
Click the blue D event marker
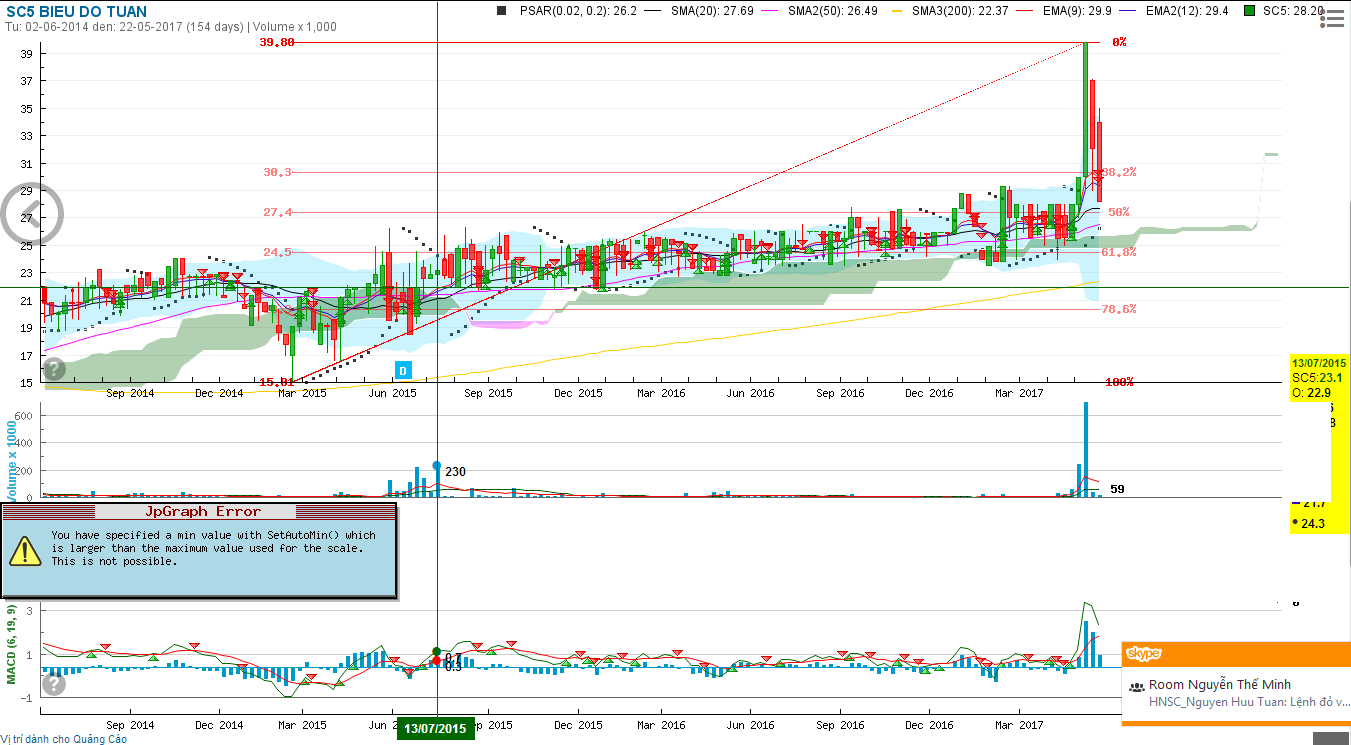(x=403, y=371)
